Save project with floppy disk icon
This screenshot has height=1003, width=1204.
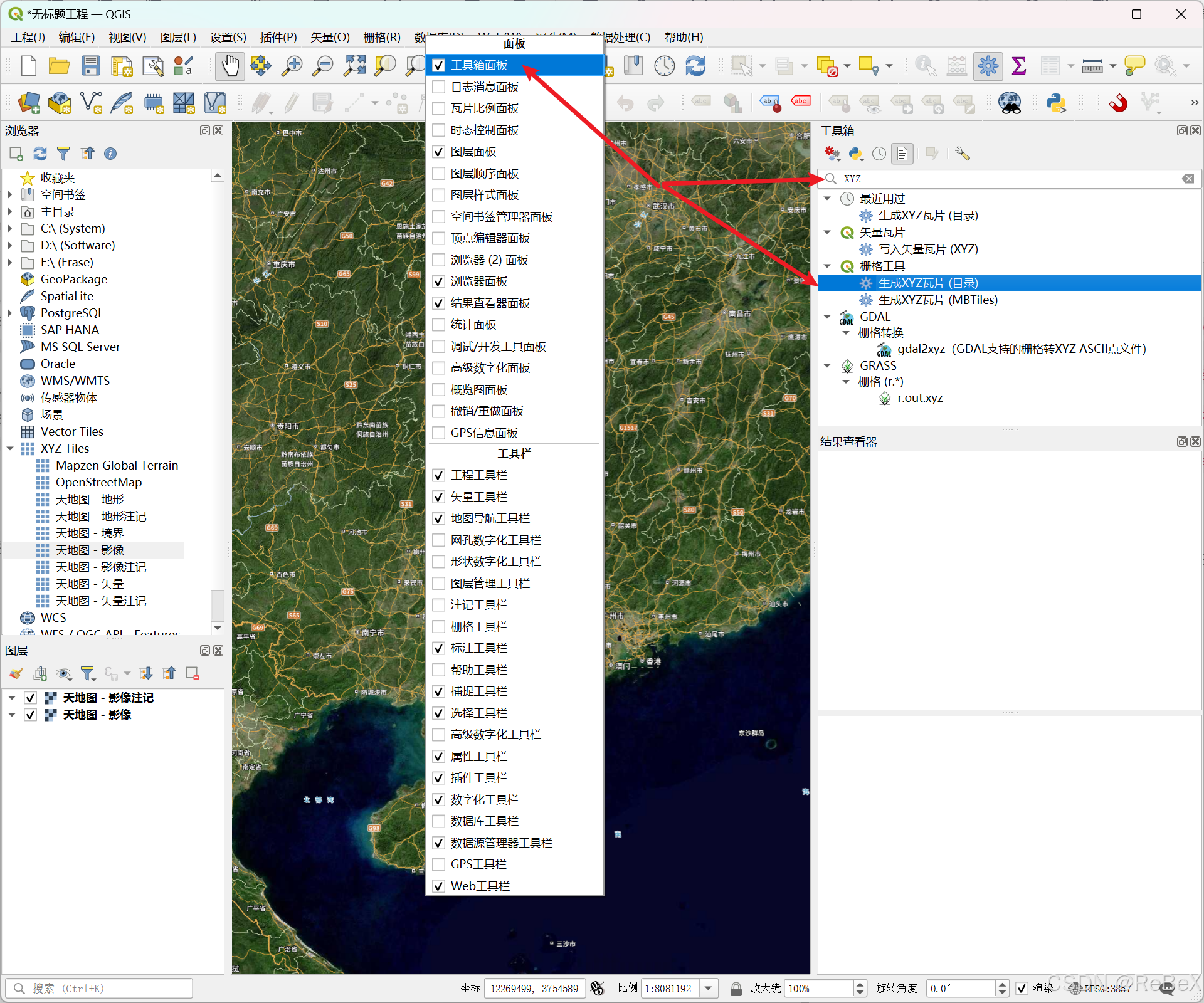pos(91,66)
